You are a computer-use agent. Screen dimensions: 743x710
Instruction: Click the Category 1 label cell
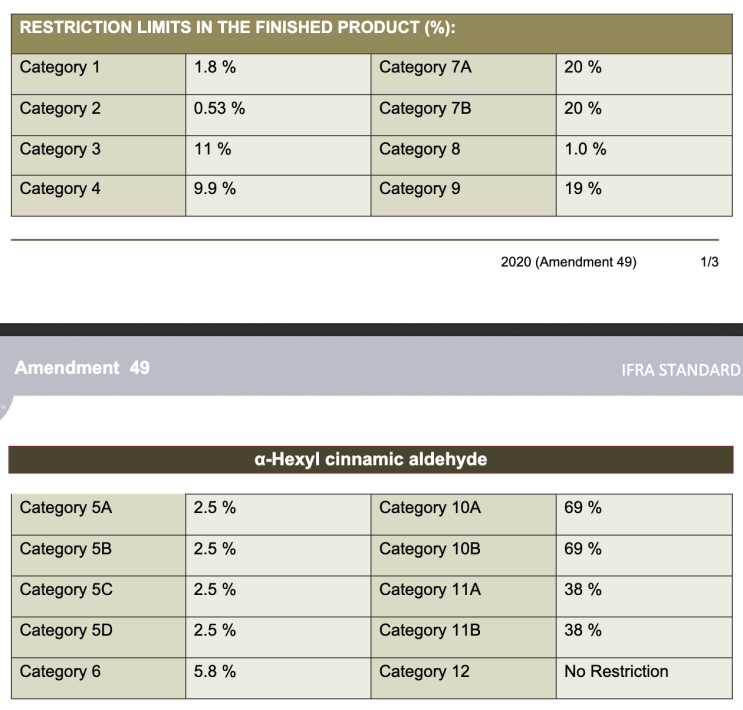coord(99,74)
